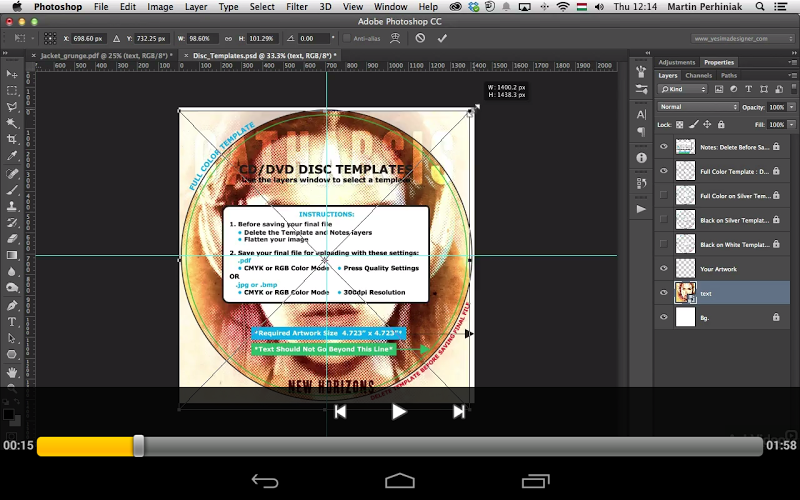Commit the transform with the checkmark
Image resolution: width=800 pixels, height=500 pixels.
tap(442, 38)
